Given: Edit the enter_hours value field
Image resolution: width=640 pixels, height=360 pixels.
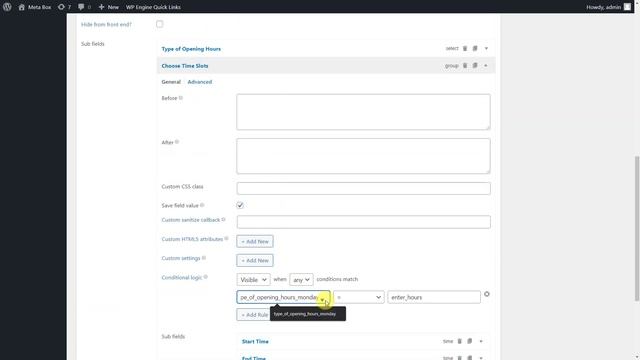Looking at the screenshot, I should [x=434, y=297].
